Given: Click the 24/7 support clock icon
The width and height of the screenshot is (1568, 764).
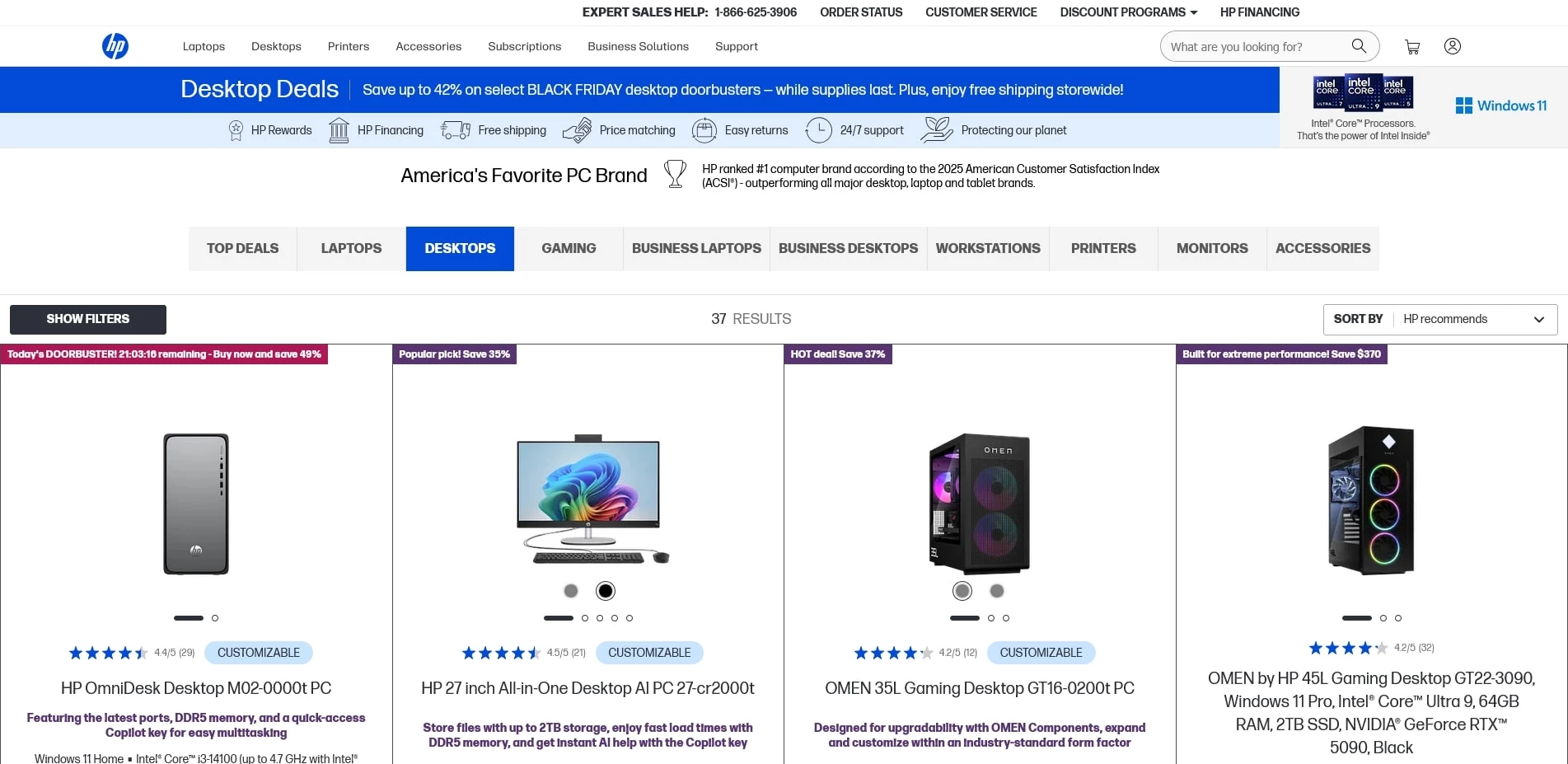Looking at the screenshot, I should pyautogui.click(x=818, y=130).
